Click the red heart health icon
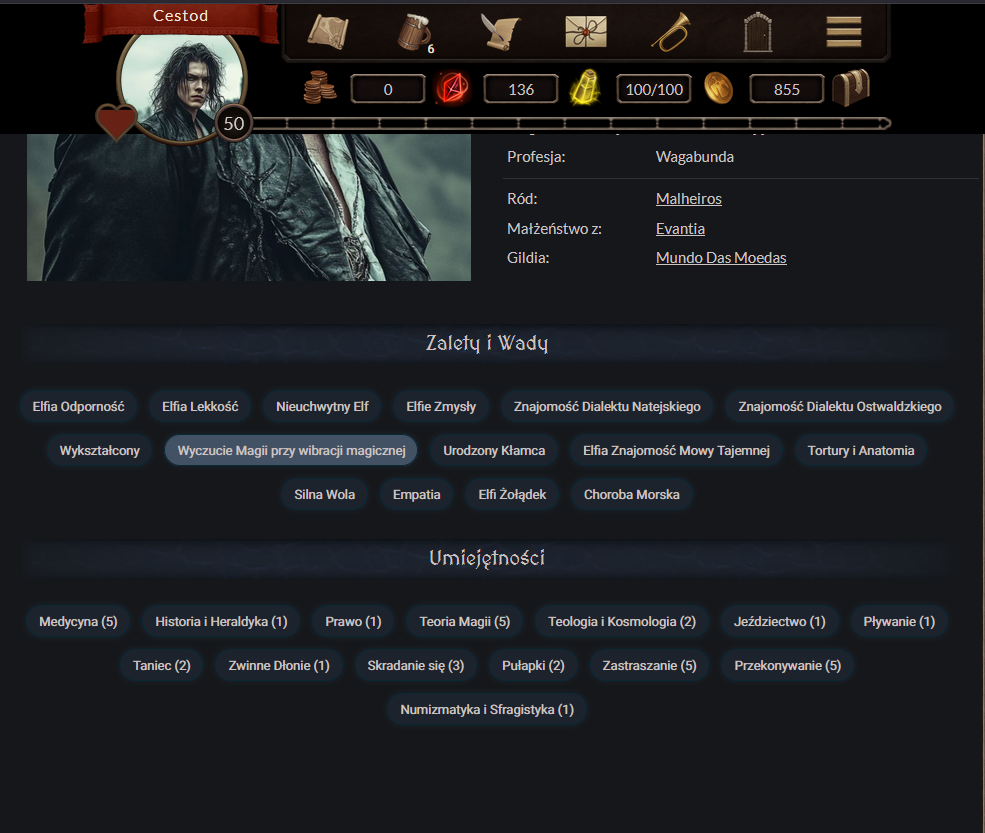Screen dimensions: 985x833 tap(116, 122)
